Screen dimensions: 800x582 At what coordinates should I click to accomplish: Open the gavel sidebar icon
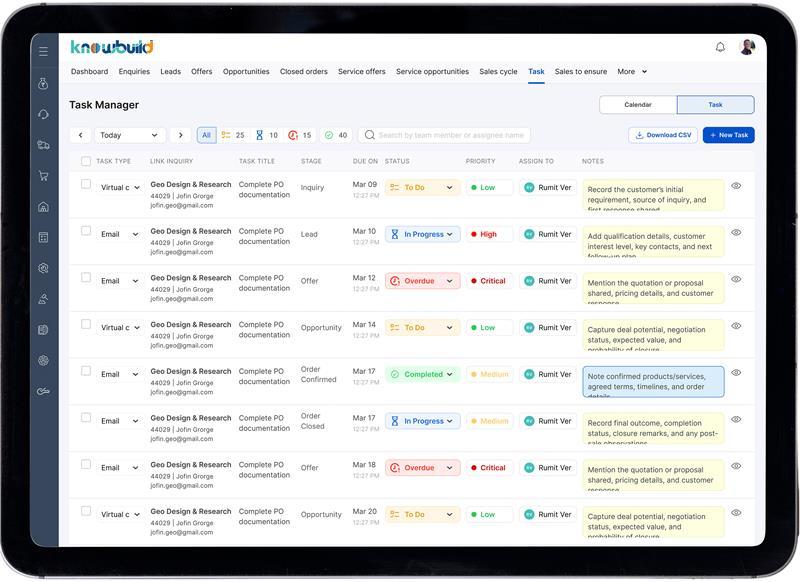(43, 299)
